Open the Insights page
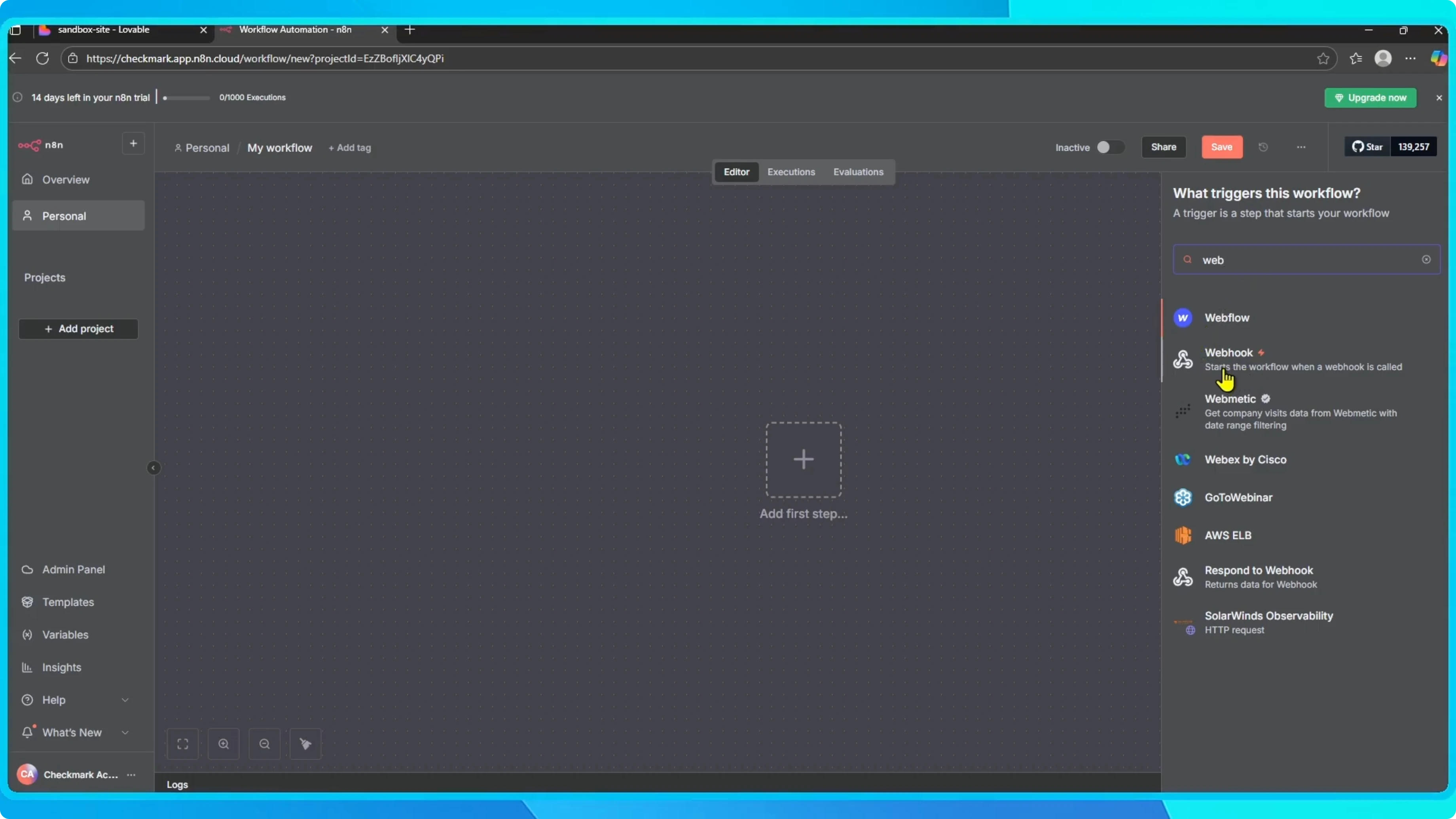This screenshot has height=819, width=1456. 62,667
